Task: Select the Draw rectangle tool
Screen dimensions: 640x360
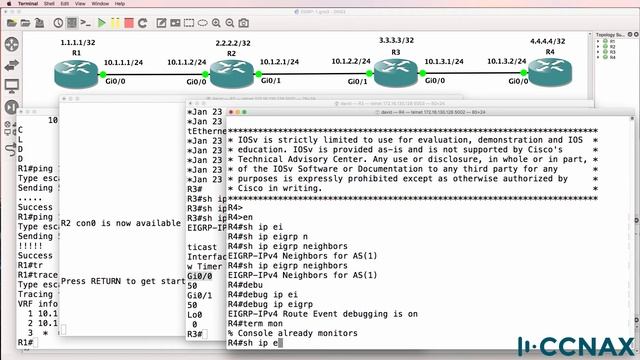Action: (189, 23)
